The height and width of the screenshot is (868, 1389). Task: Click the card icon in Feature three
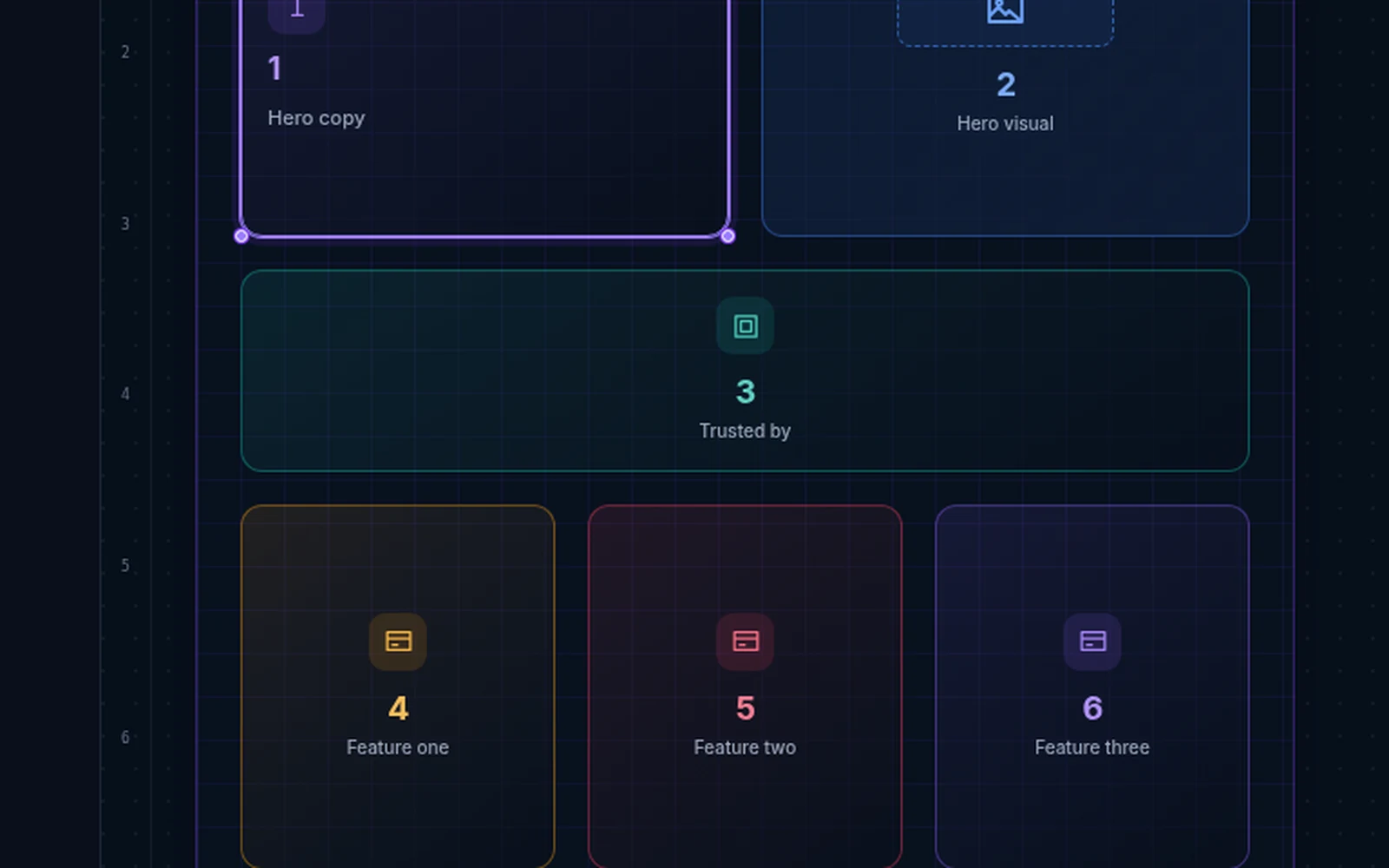[x=1092, y=641]
